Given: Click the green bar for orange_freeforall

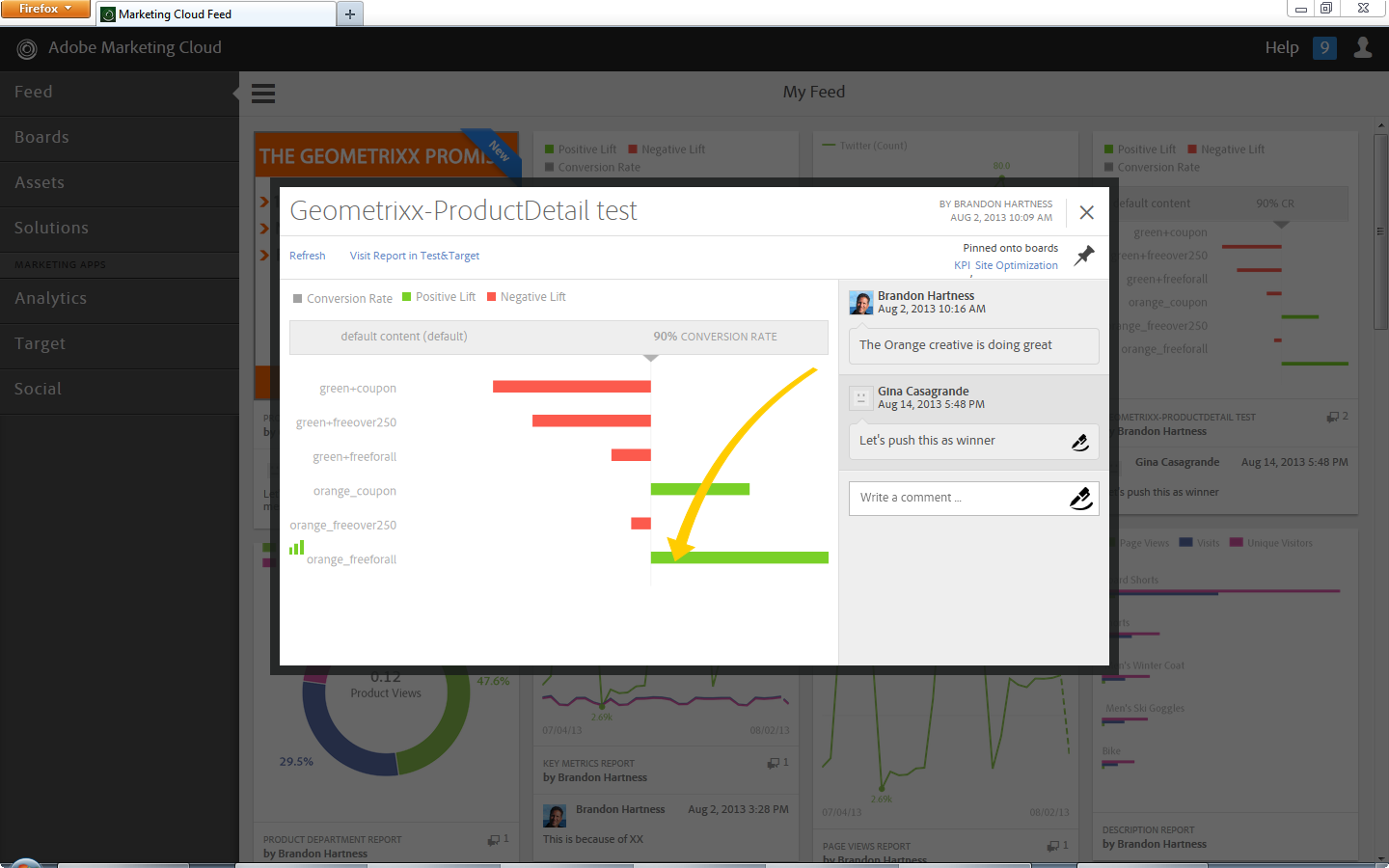Looking at the screenshot, I should point(740,557).
